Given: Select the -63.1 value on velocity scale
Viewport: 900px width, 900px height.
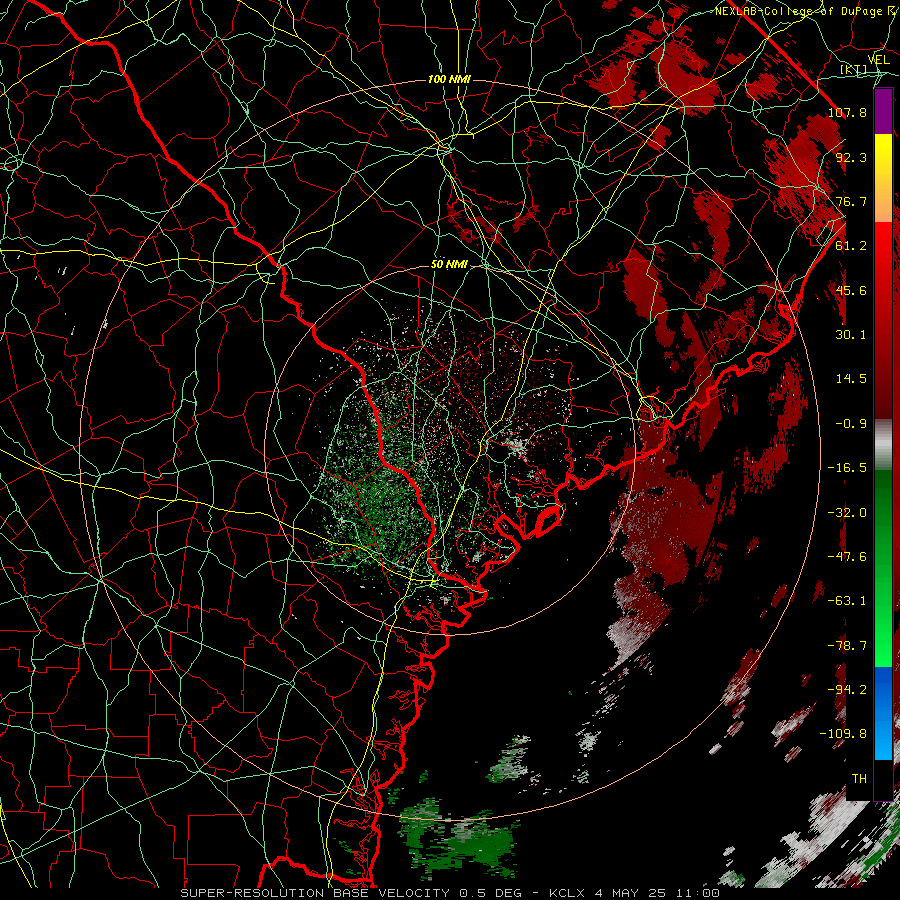Looking at the screenshot, I should (847, 601).
